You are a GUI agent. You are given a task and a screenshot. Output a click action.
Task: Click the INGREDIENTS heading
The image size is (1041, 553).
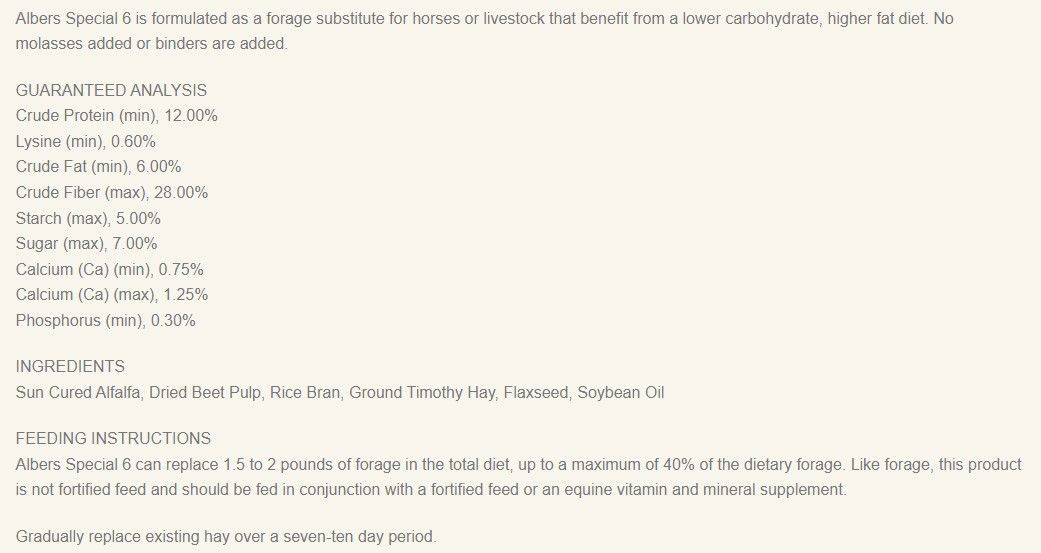tap(70, 366)
